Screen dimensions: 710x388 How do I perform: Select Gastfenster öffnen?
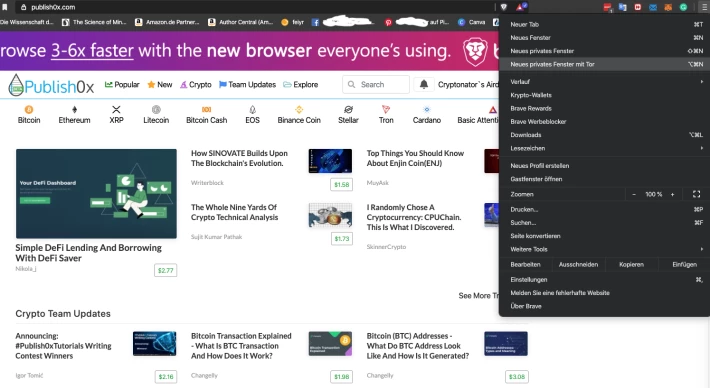[x=604, y=179]
